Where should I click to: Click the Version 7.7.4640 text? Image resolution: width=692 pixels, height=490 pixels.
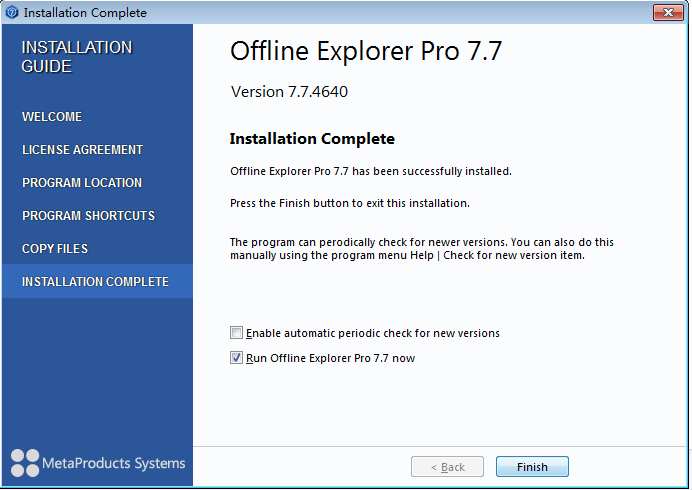[290, 92]
